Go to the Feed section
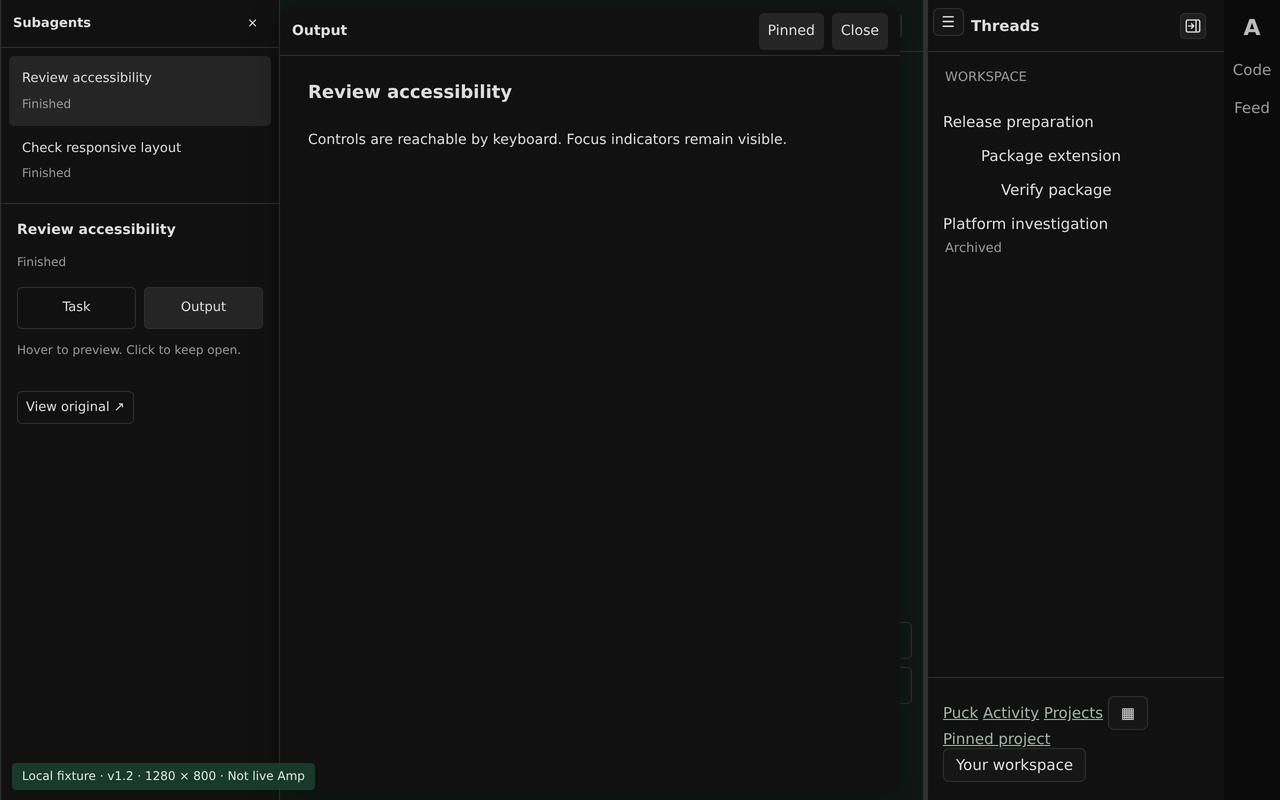This screenshot has width=1280, height=800. point(1251,108)
